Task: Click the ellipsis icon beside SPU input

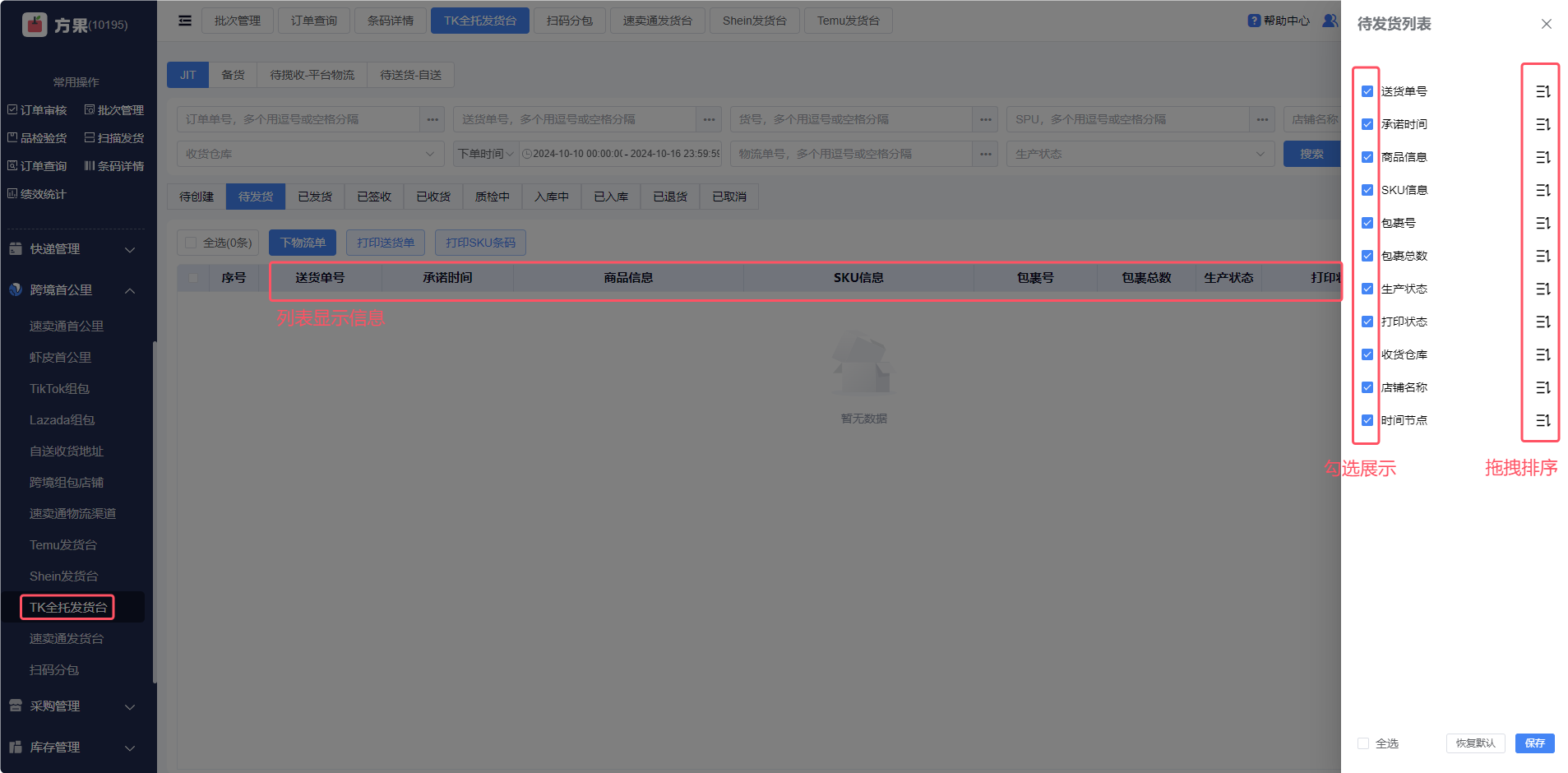Action: 1262,119
